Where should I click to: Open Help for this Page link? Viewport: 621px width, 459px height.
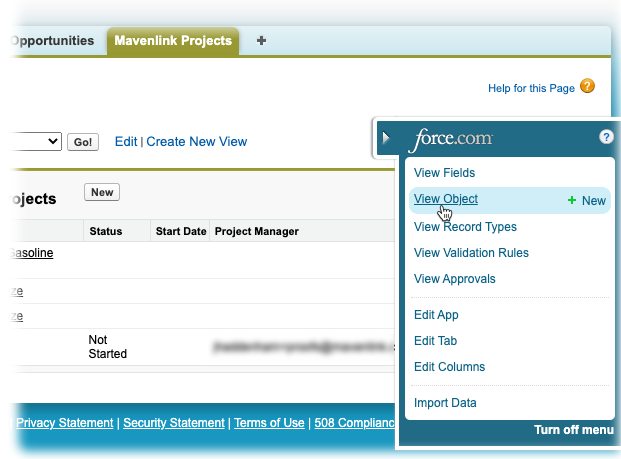click(x=531, y=88)
